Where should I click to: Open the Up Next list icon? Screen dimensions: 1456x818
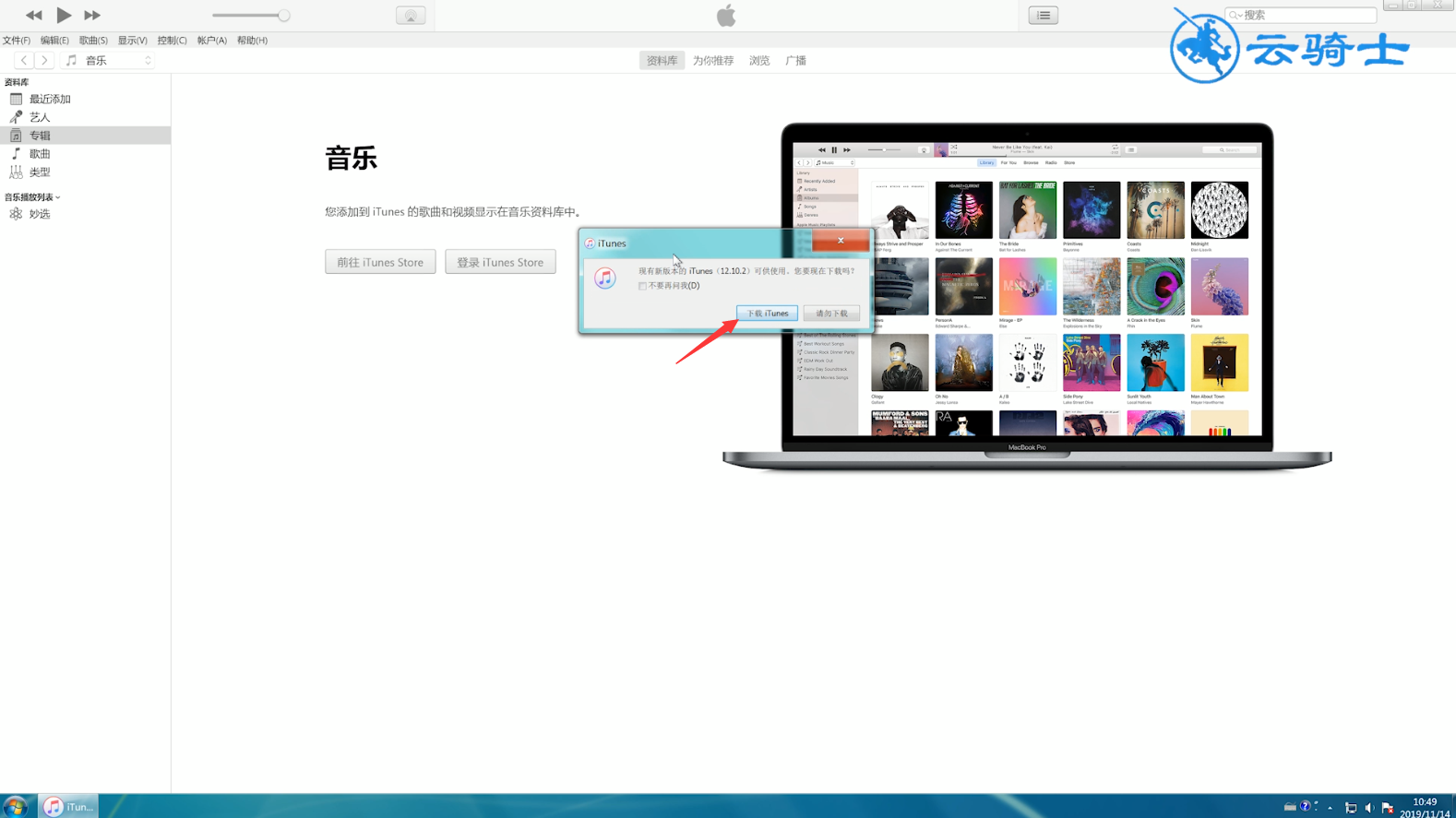click(1044, 15)
